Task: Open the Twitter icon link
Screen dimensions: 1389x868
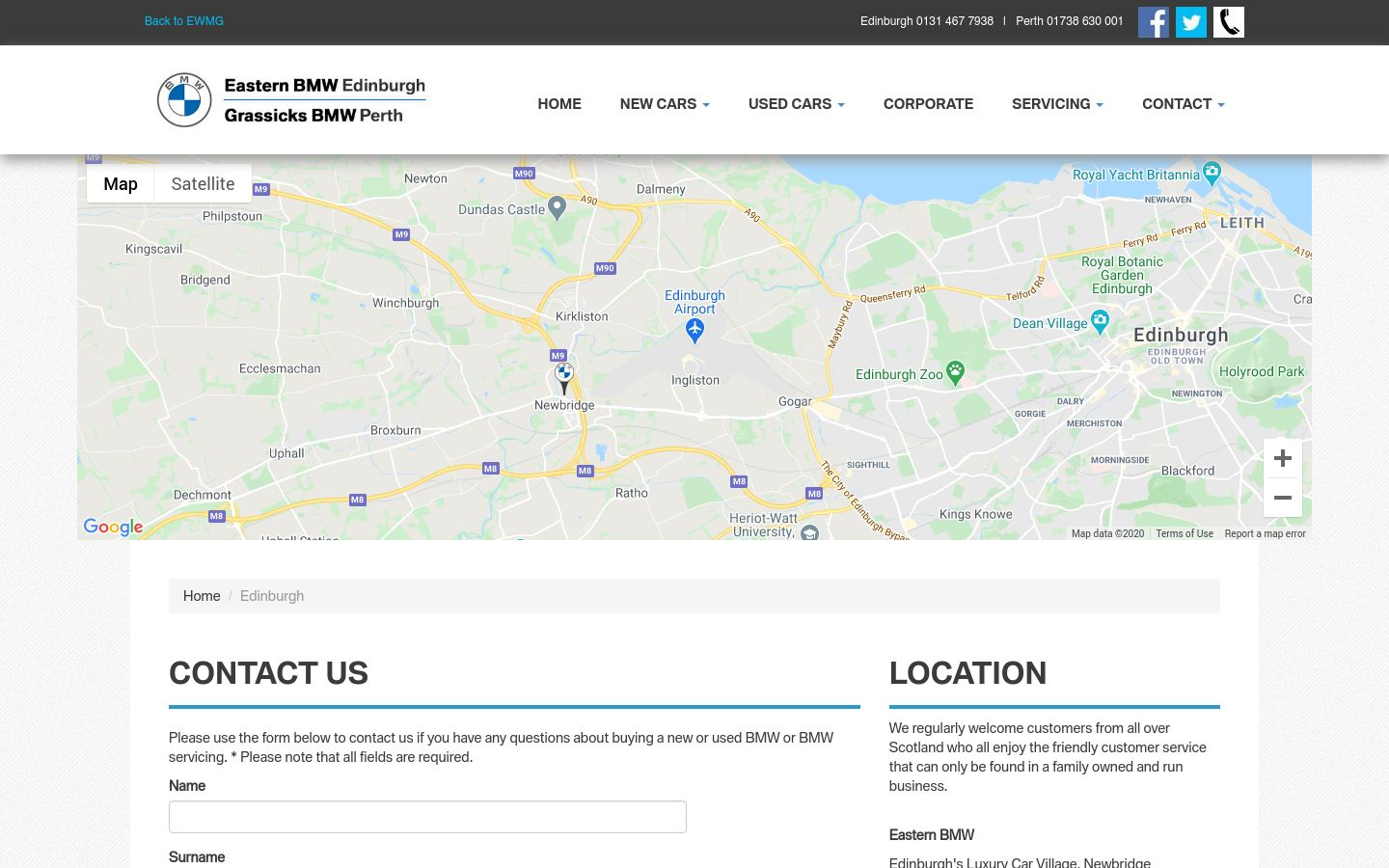Action: coord(1191,22)
